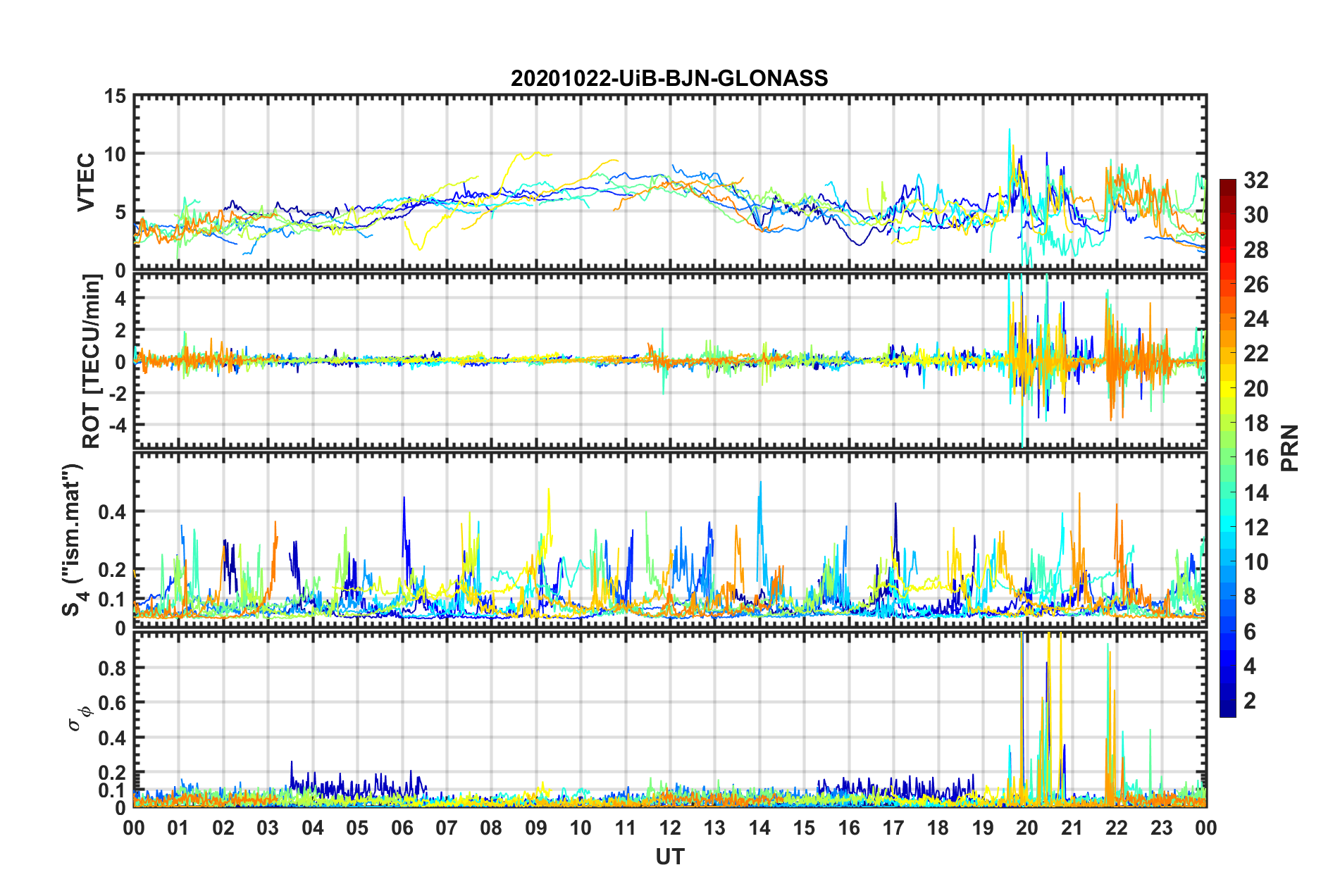Click the colorbar tick label 12

pos(1255,528)
